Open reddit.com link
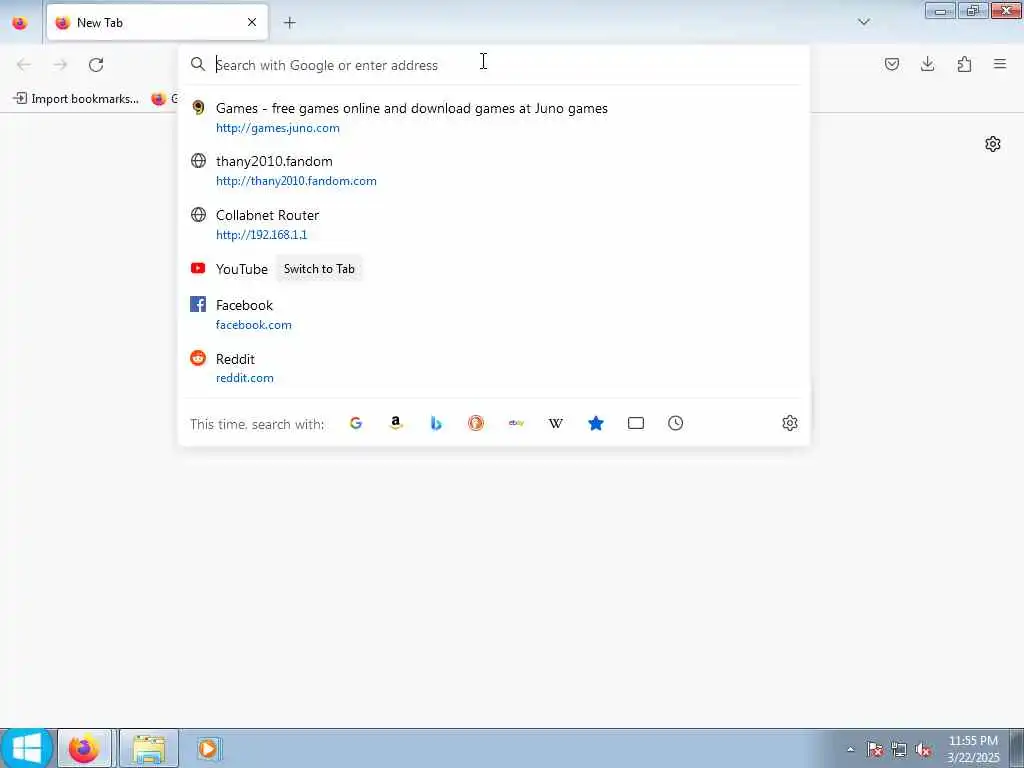The height and width of the screenshot is (768, 1024). 244,378
